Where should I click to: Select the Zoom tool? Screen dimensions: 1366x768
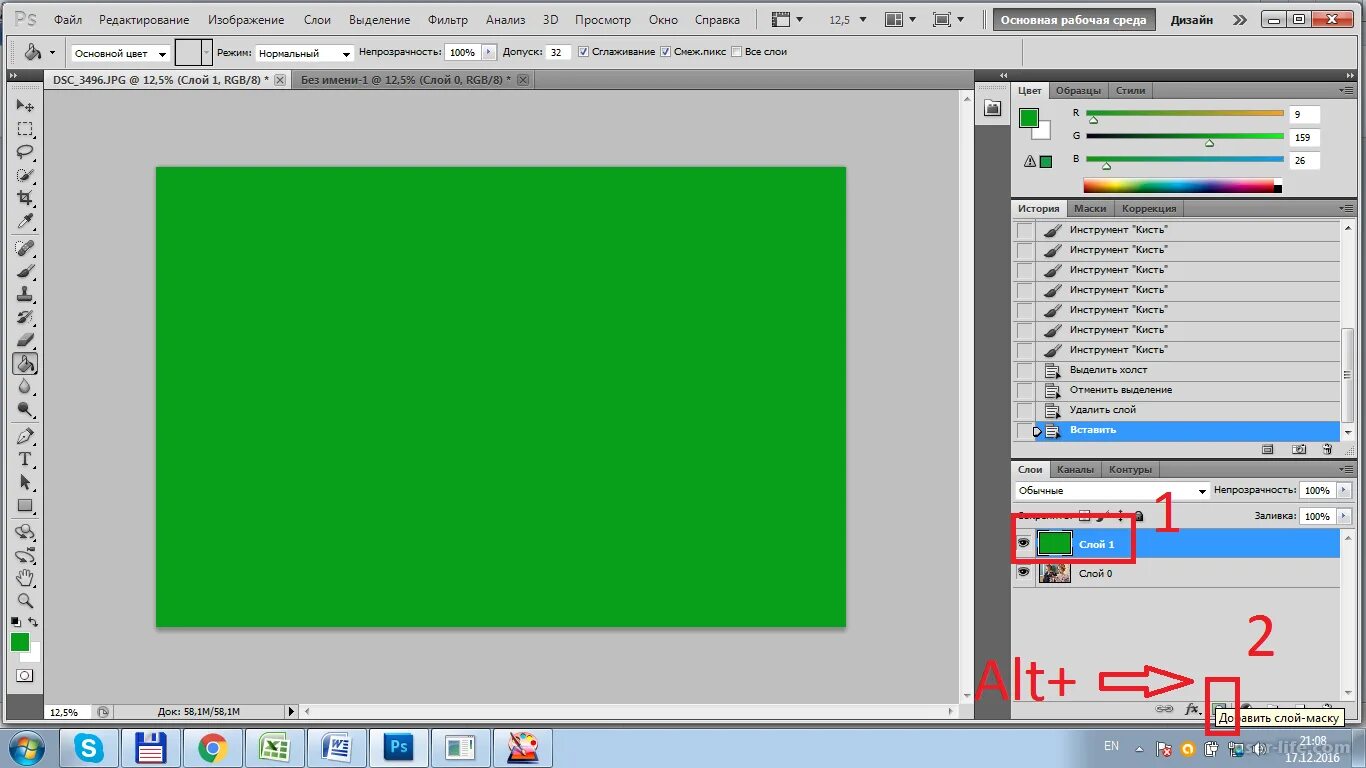tap(25, 601)
